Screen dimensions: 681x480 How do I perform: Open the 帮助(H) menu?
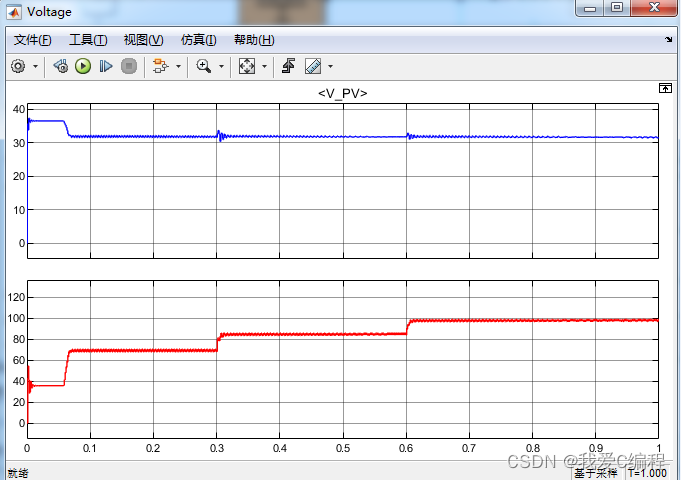[254, 40]
